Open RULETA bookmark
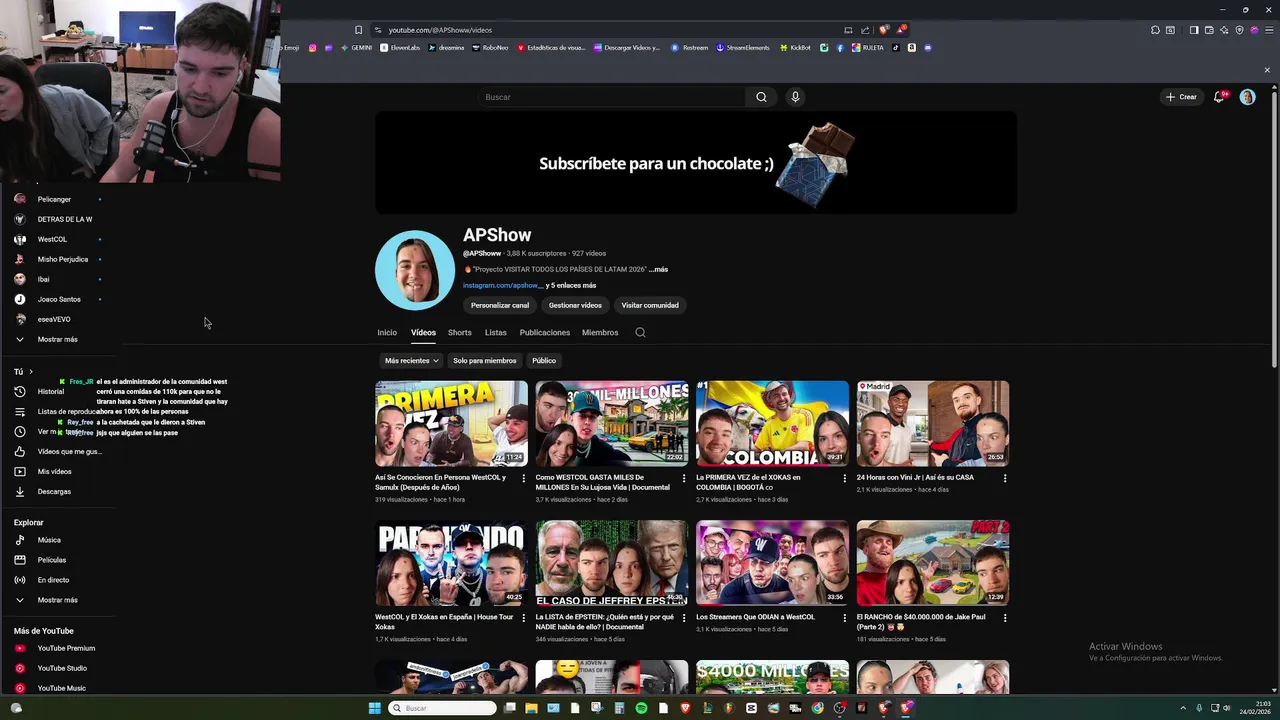Image resolution: width=1280 pixels, height=720 pixels. [x=868, y=48]
